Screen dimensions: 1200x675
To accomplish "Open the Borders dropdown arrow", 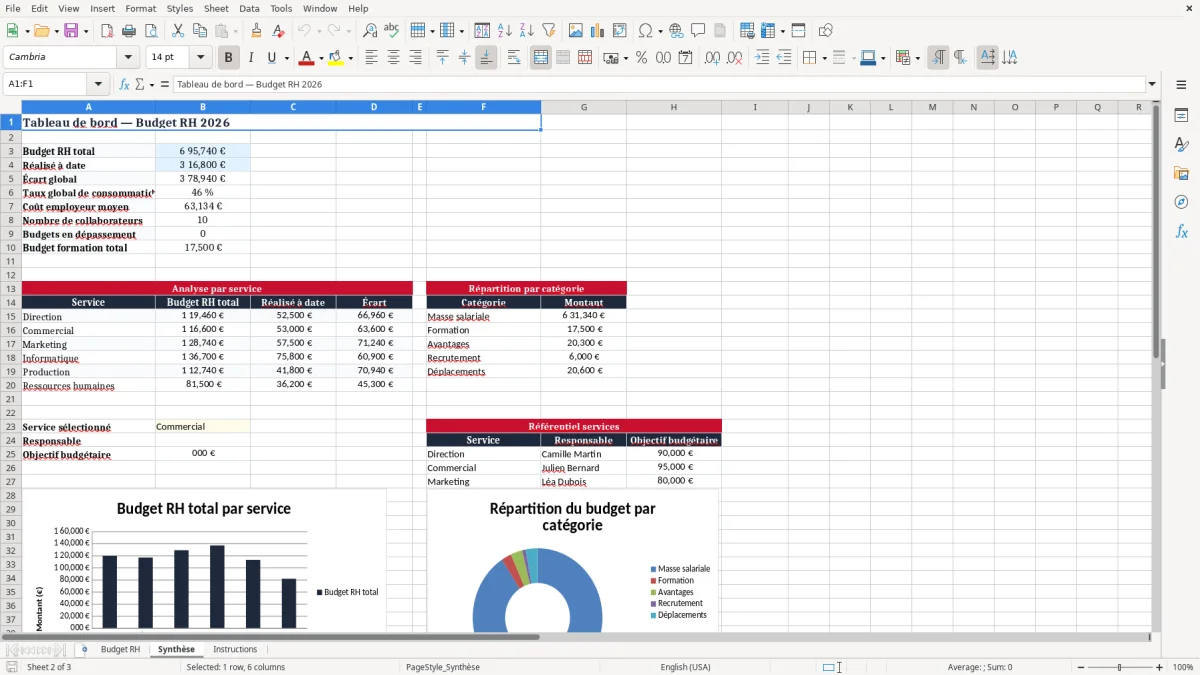I will coord(824,58).
